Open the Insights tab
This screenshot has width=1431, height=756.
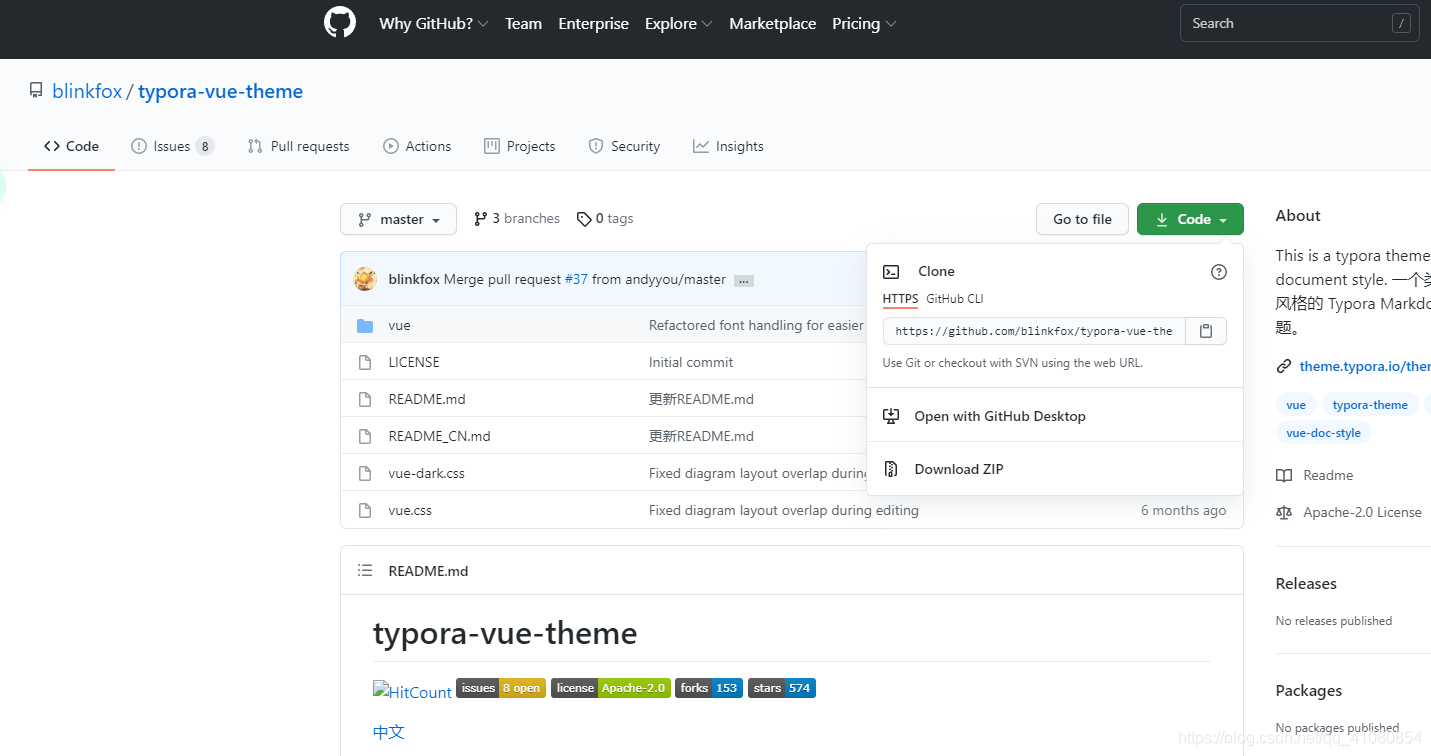728,146
